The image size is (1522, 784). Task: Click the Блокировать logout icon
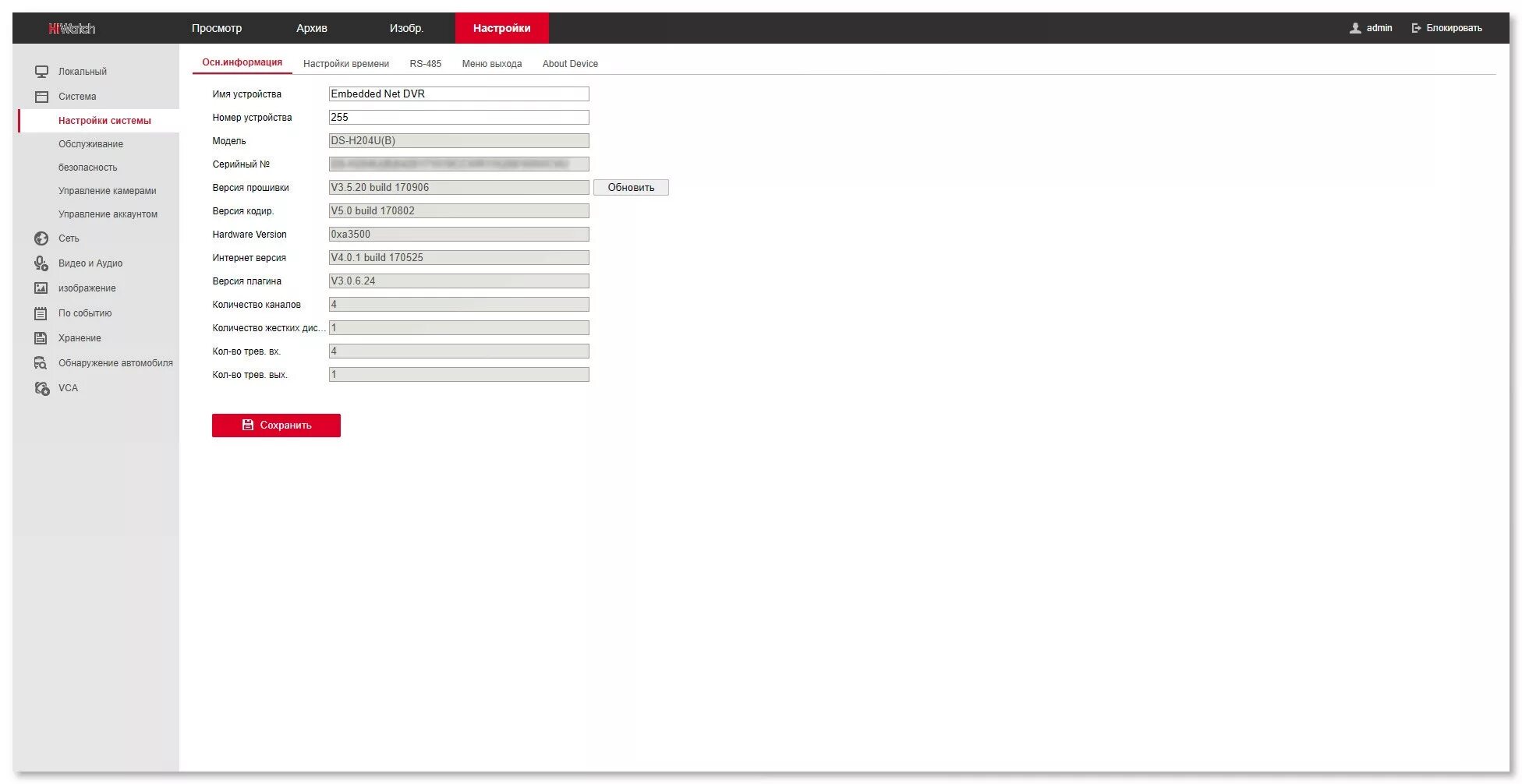1416,28
